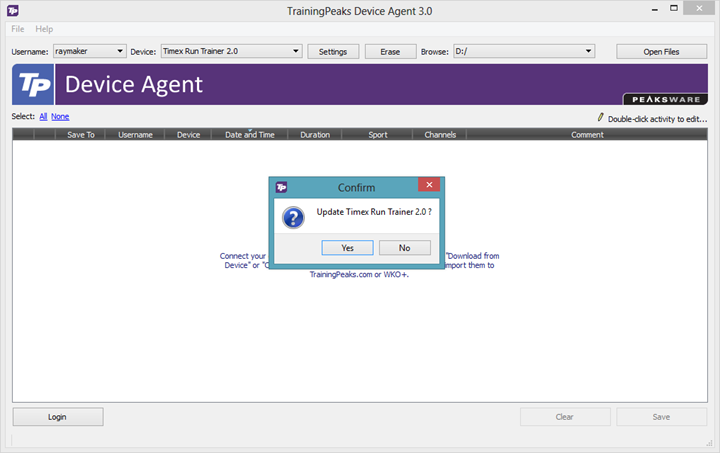Select All activities link
Image resolution: width=720 pixels, height=453 pixels.
43,117
